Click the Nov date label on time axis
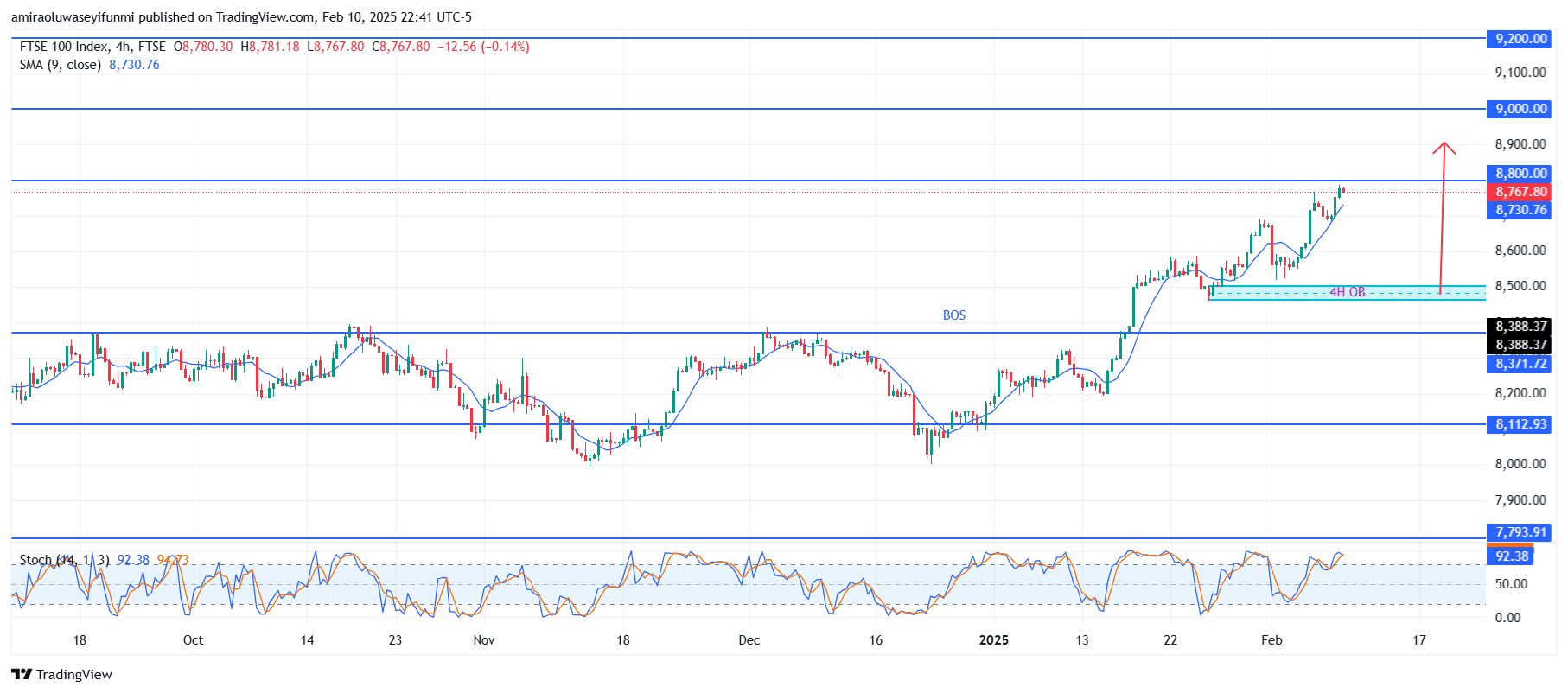The image size is (1568, 693). tap(484, 640)
